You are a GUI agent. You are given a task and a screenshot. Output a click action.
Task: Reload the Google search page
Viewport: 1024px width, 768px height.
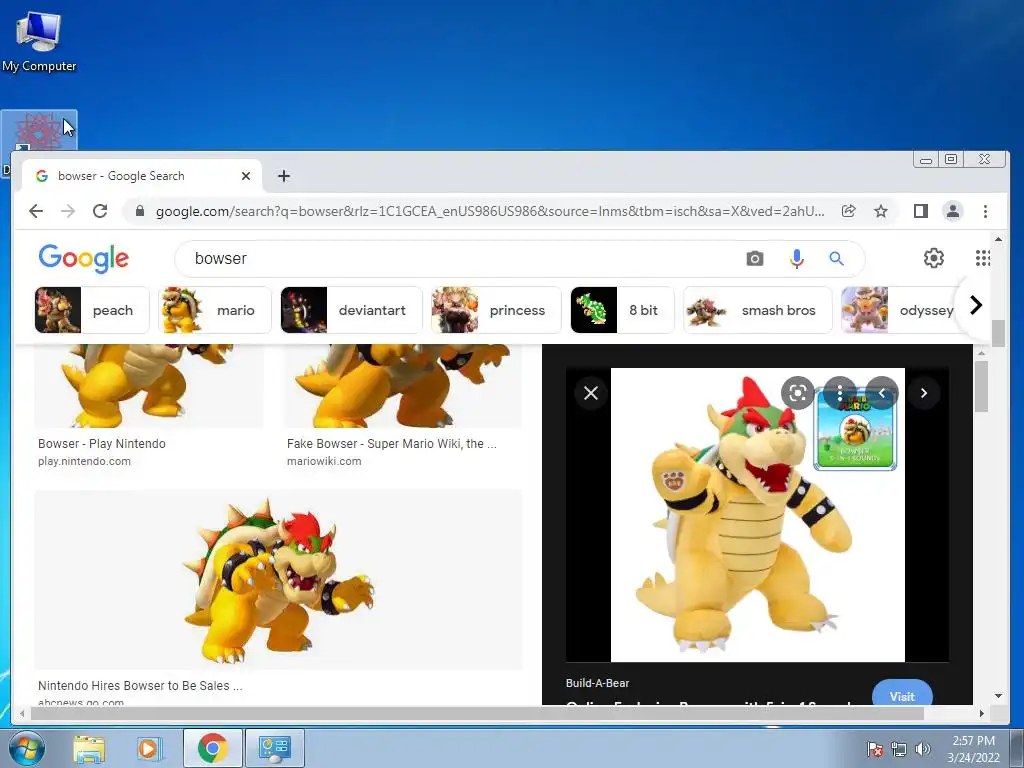[x=100, y=211]
